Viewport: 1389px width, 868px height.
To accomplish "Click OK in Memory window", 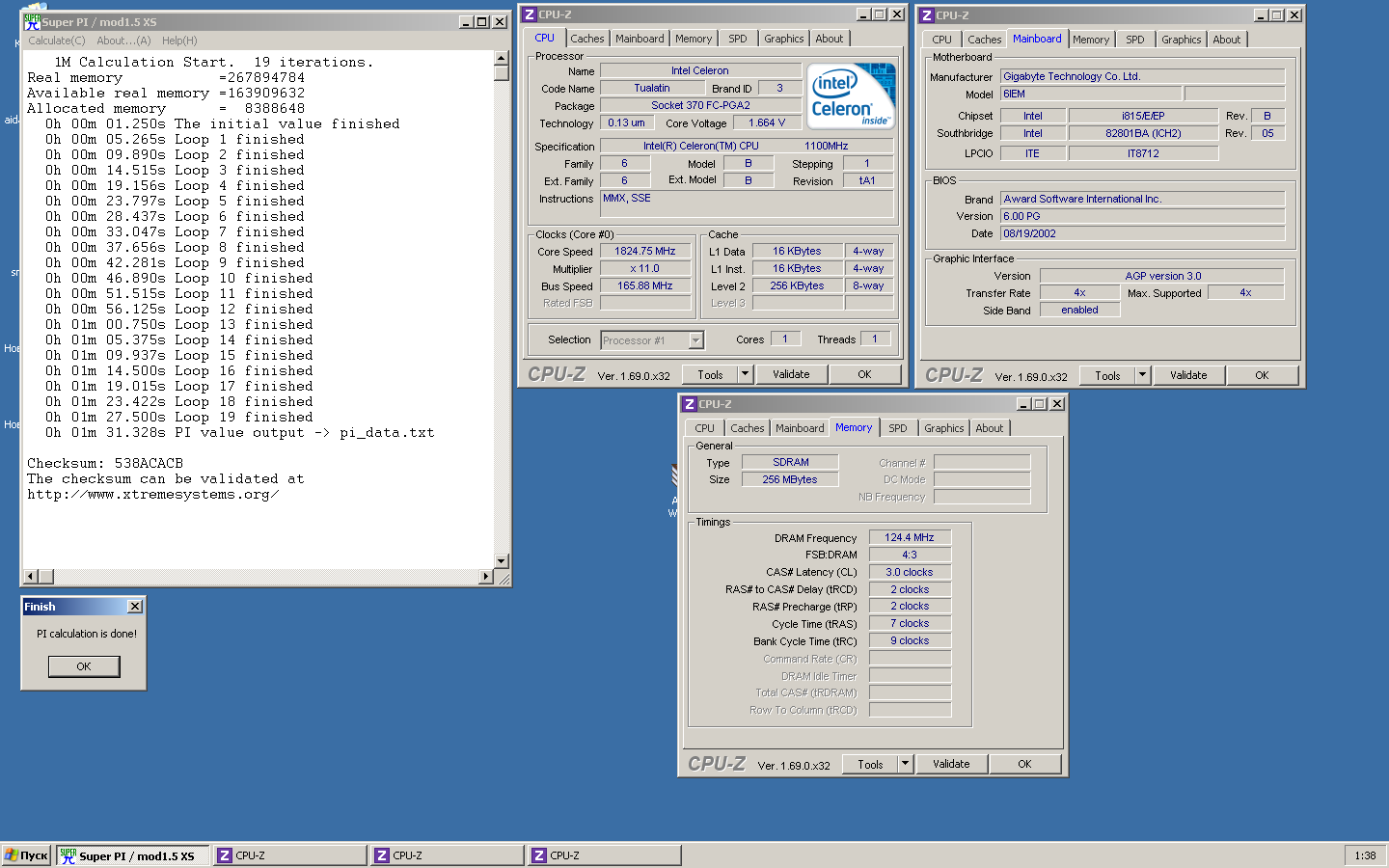I will click(x=1024, y=764).
